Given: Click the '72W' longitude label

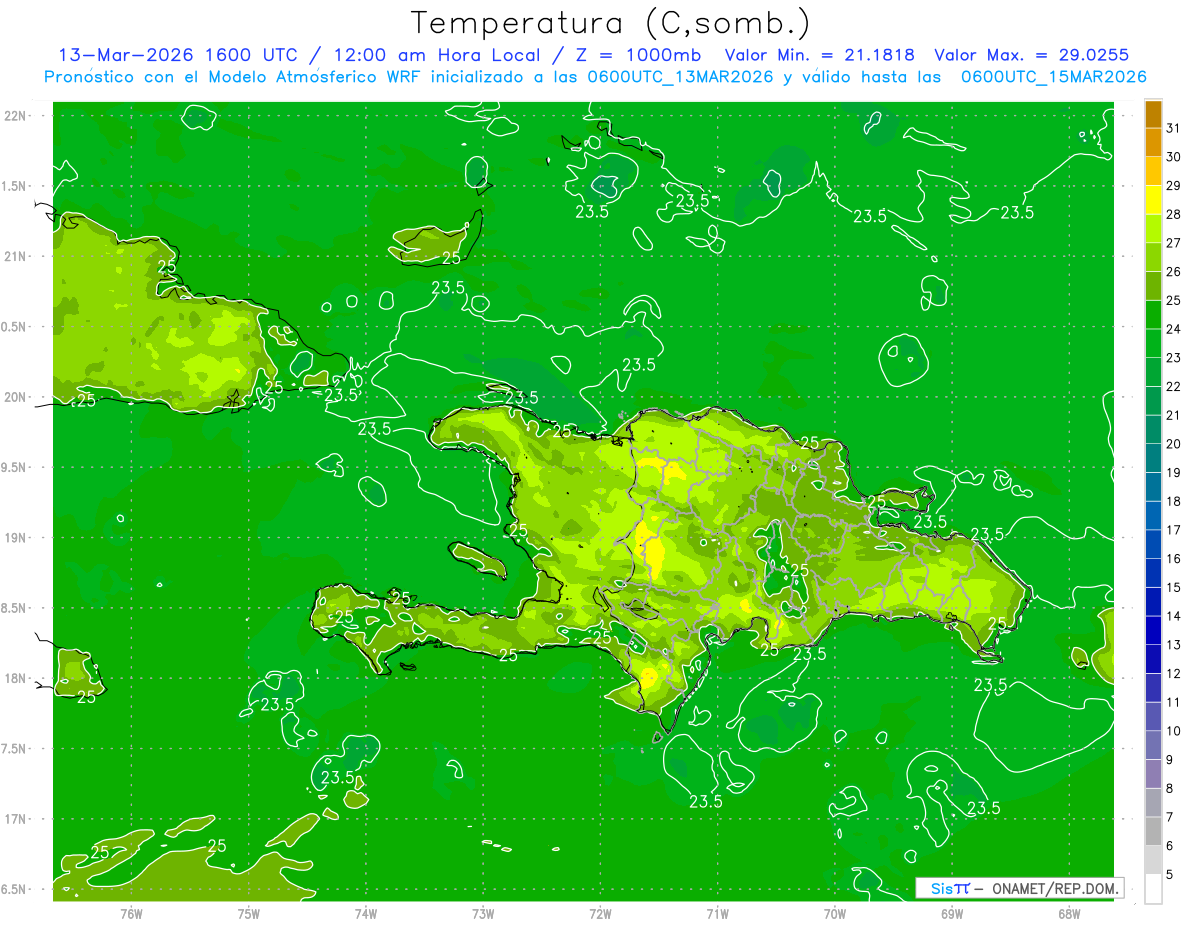Looking at the screenshot, I should click(600, 913).
